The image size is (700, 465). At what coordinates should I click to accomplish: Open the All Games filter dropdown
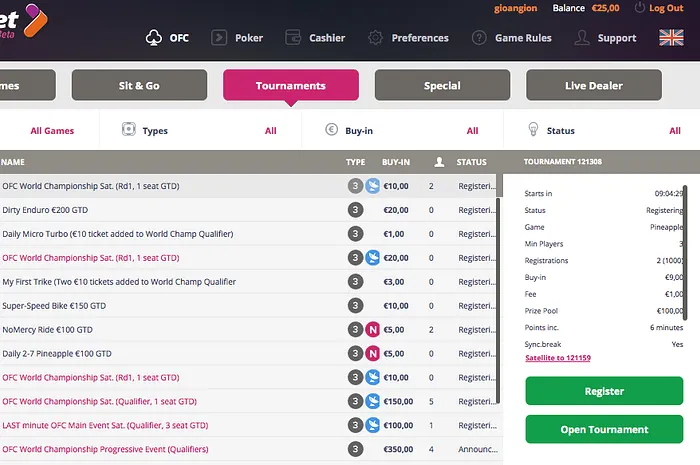coord(50,131)
